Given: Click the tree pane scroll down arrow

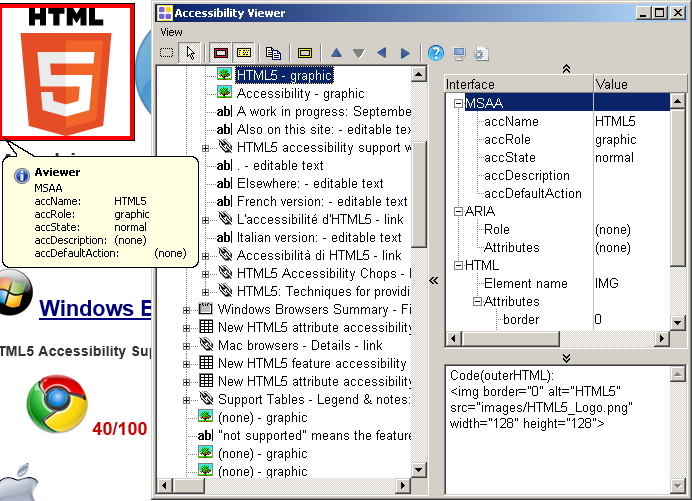Looking at the screenshot, I should [418, 470].
